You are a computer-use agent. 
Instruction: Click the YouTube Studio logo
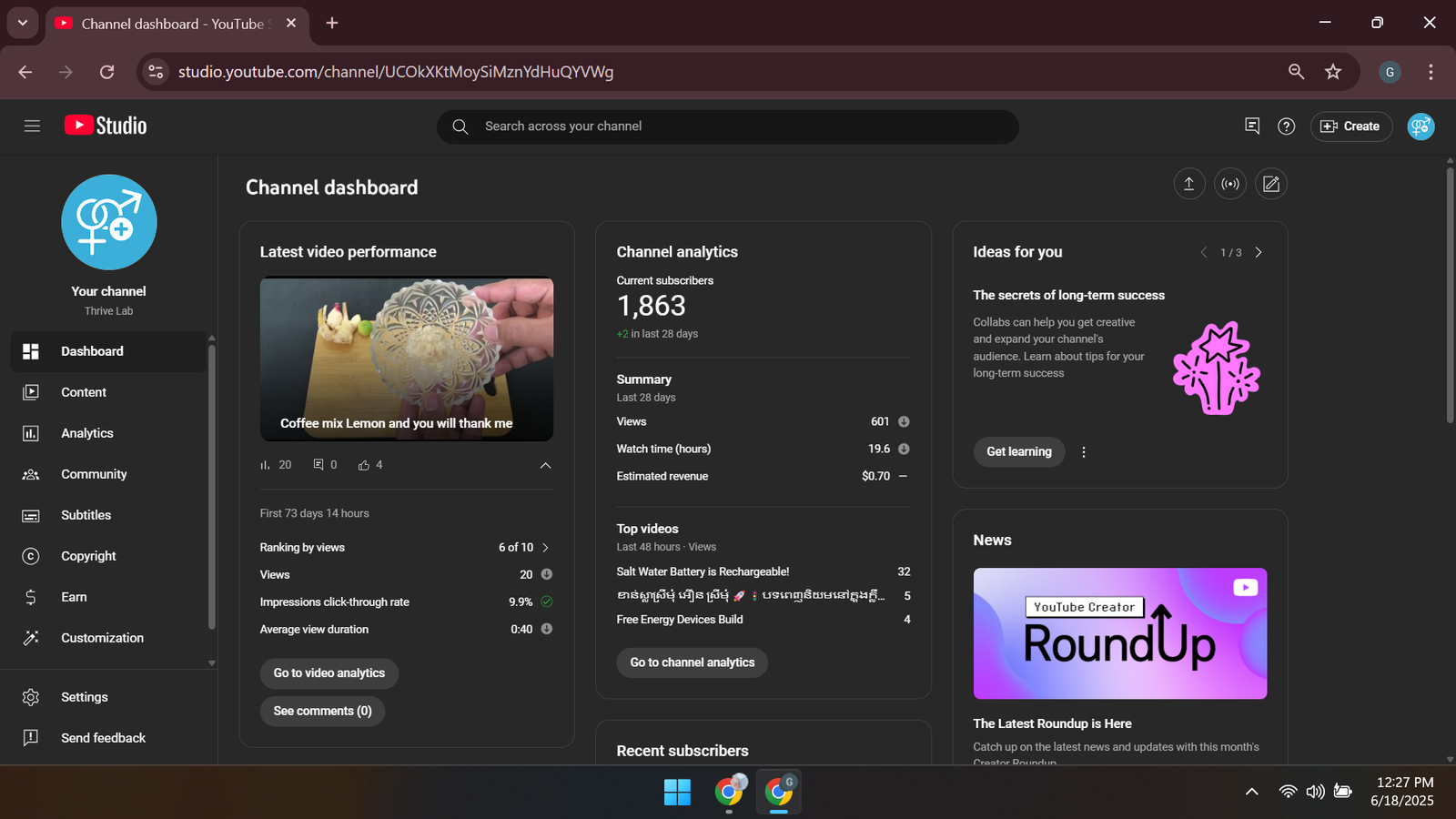point(106,126)
